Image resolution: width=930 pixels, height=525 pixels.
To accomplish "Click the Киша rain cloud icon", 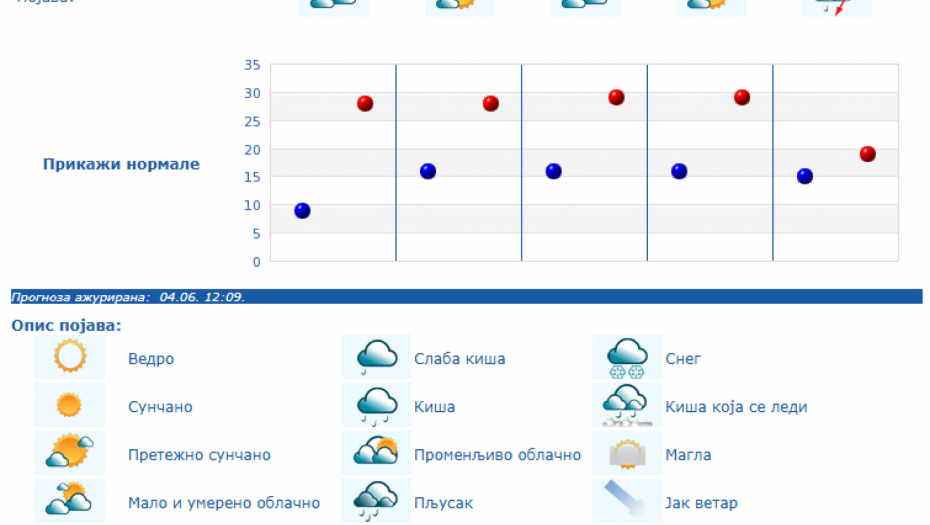I will point(377,406).
